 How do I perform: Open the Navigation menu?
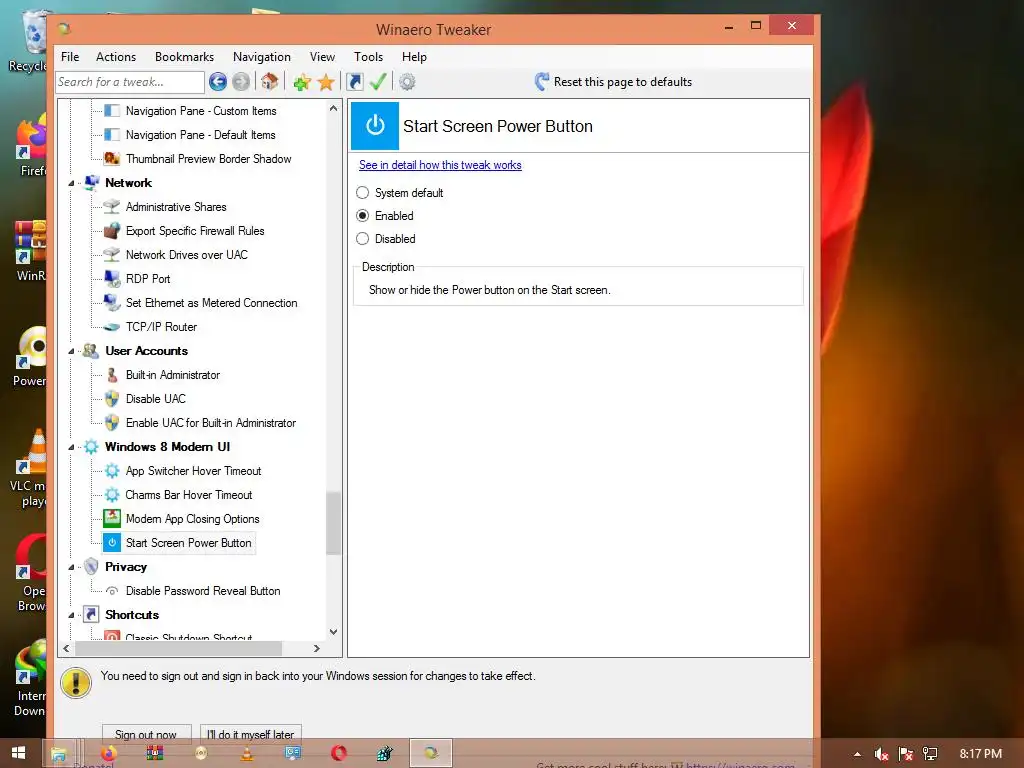pyautogui.click(x=261, y=57)
